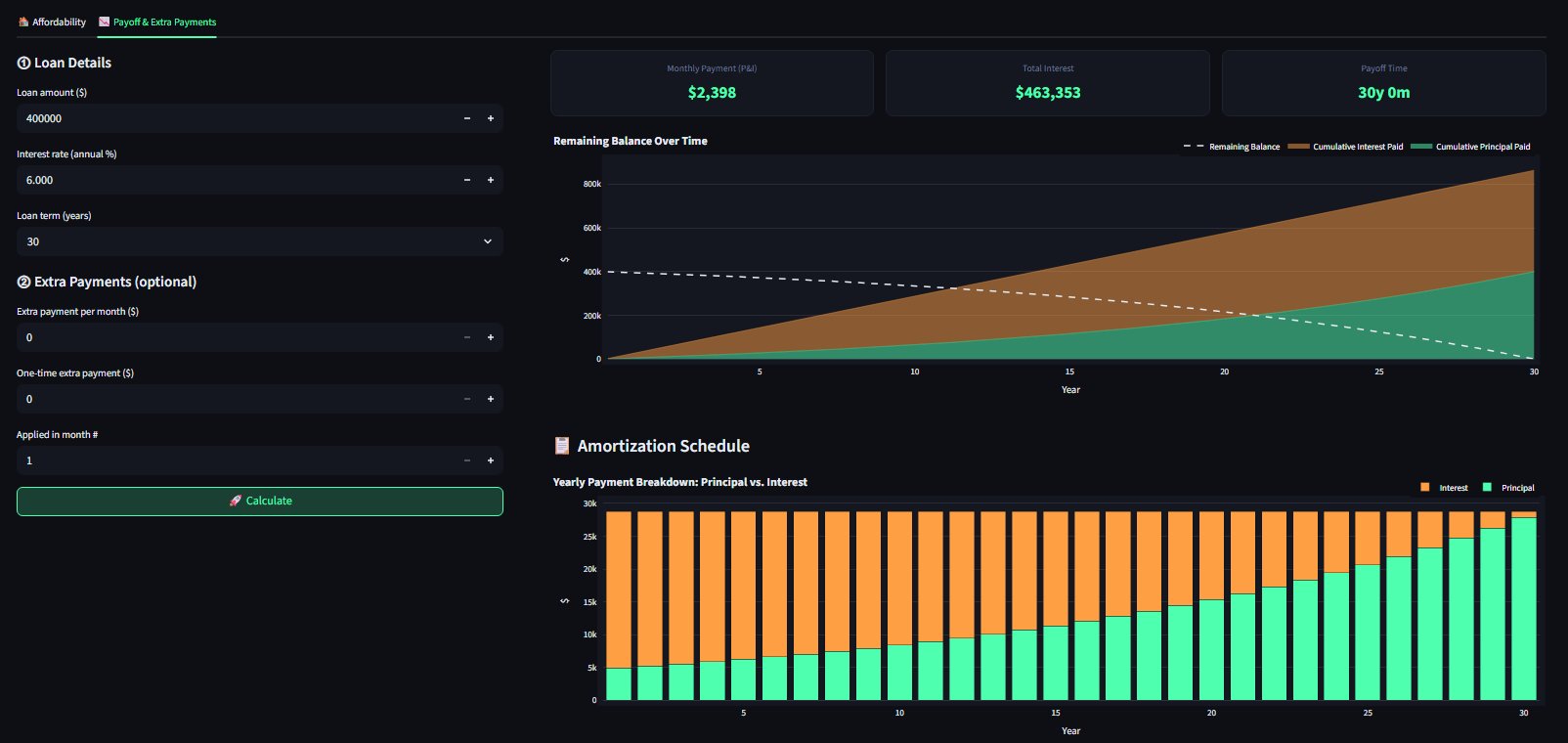Select Payoff & Extra Payments tab
1568x743 pixels.
(157, 22)
